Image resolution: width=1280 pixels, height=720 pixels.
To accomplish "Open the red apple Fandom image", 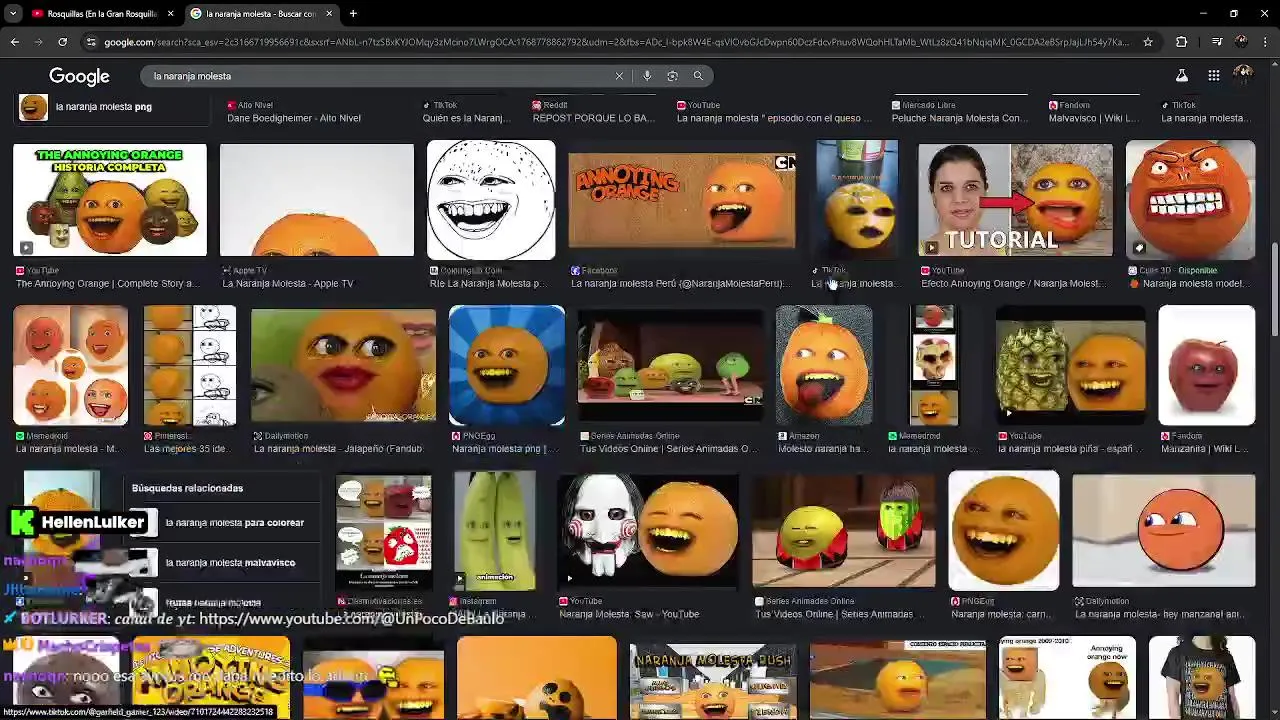I will coord(1206,366).
